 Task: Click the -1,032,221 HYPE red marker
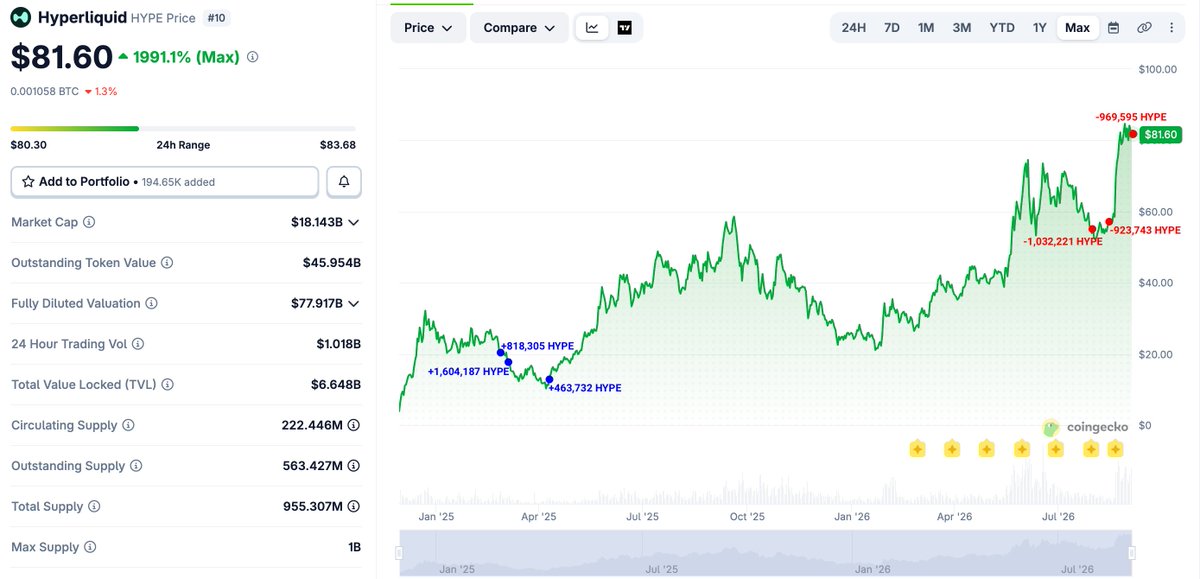pyautogui.click(x=1092, y=229)
